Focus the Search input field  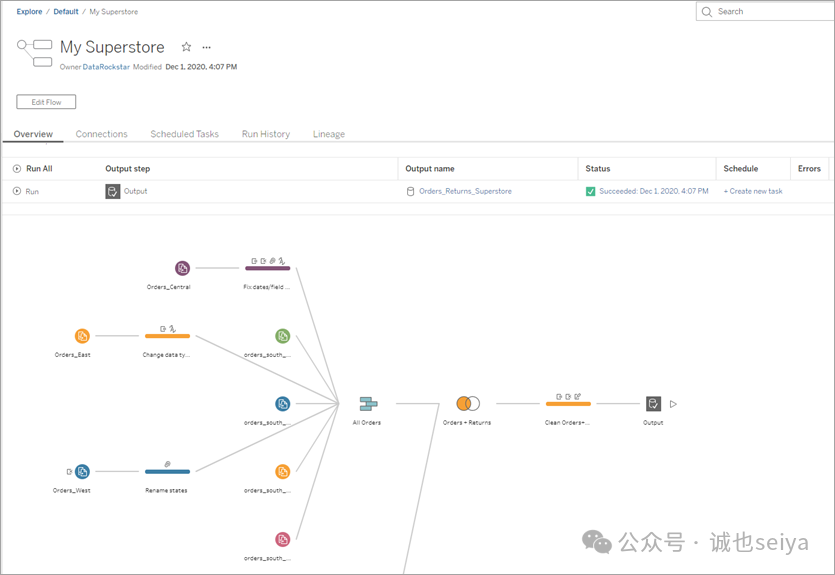(767, 11)
